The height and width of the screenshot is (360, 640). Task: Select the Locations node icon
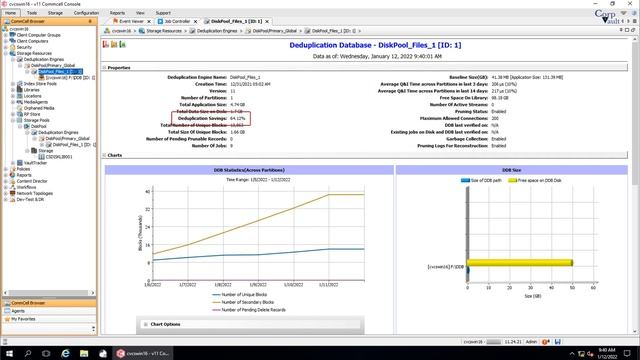click(x=20, y=96)
